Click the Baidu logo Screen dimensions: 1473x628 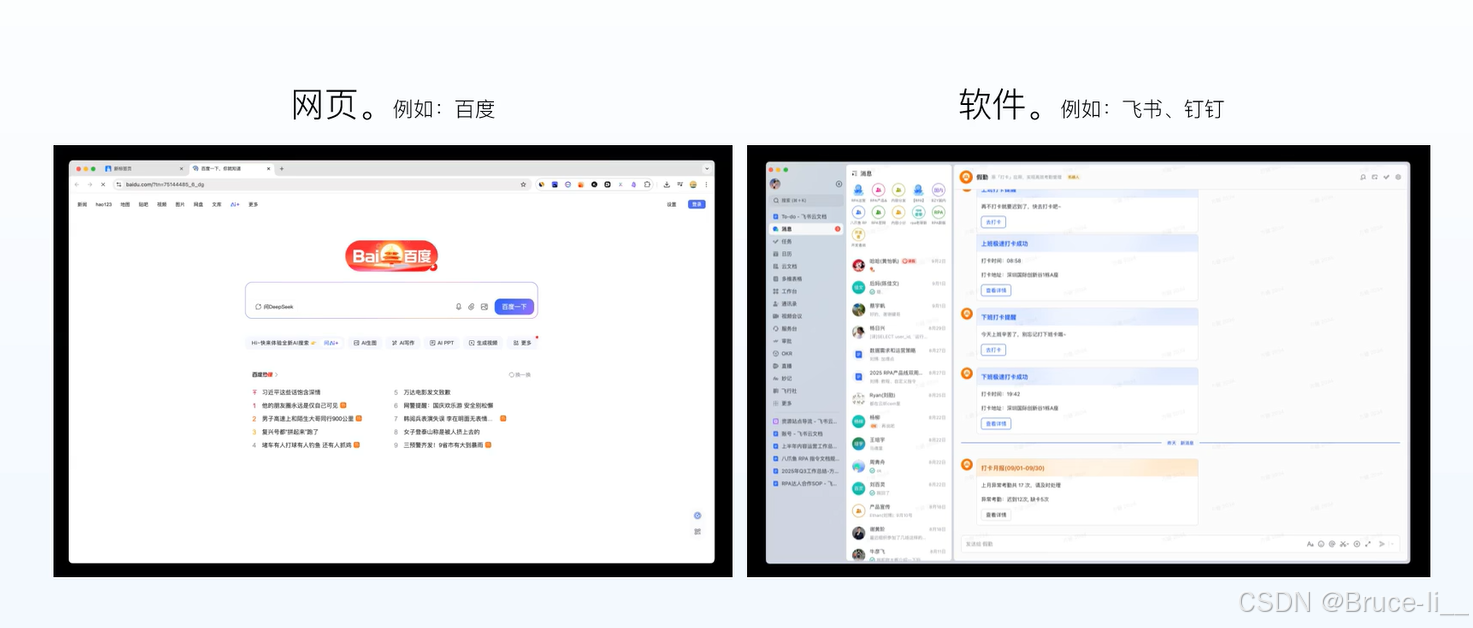pos(392,256)
